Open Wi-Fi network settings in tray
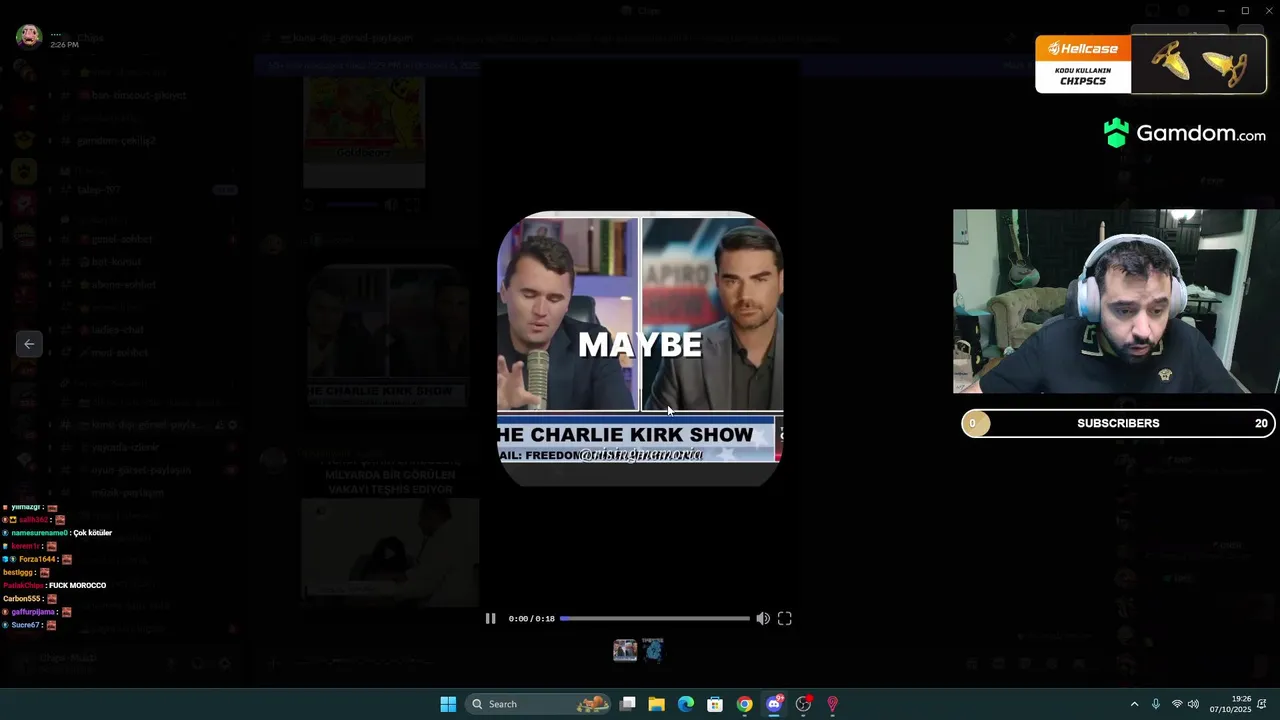1280x720 pixels. pyautogui.click(x=1177, y=704)
